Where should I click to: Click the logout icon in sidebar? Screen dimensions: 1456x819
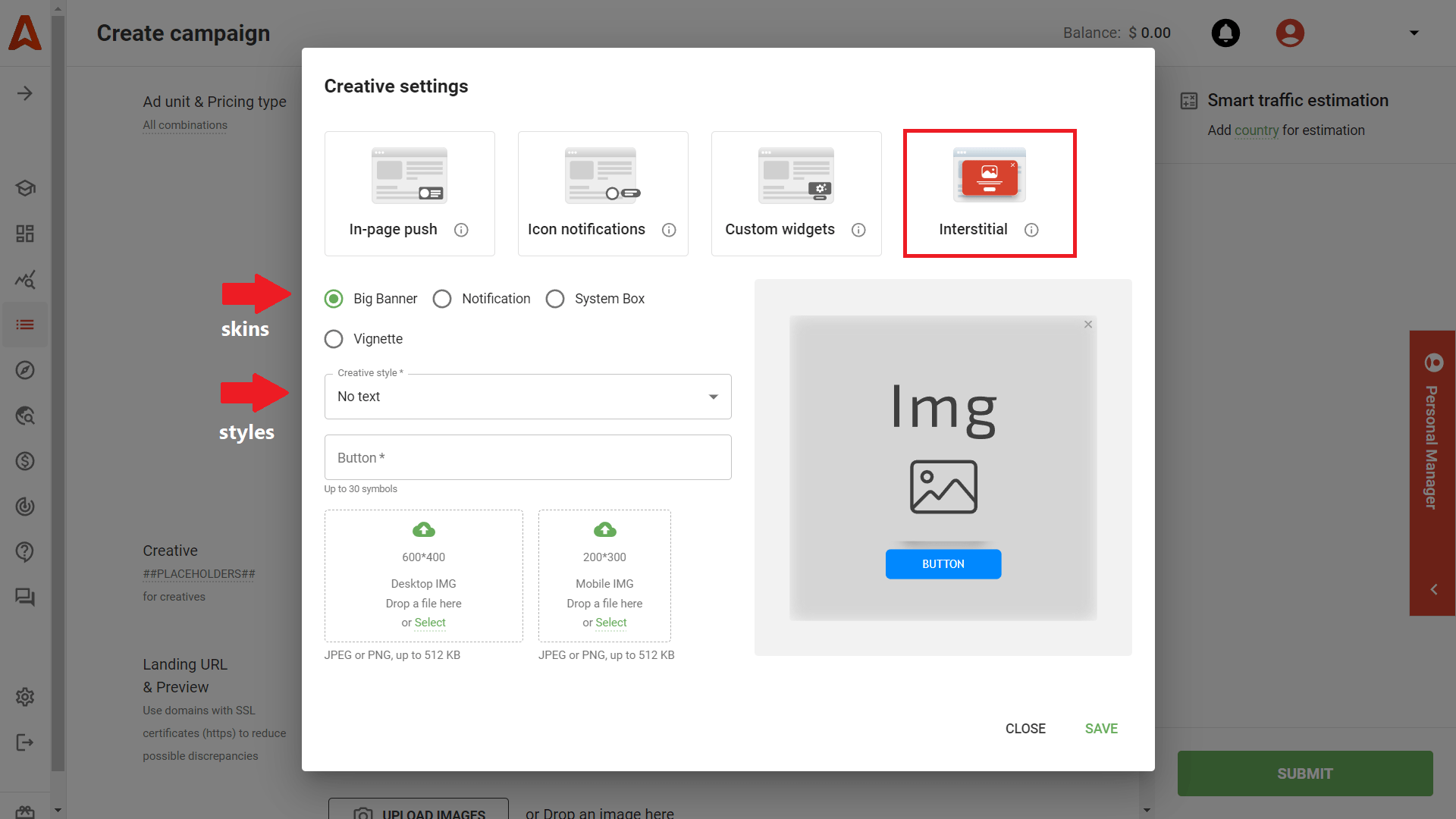pos(25,742)
